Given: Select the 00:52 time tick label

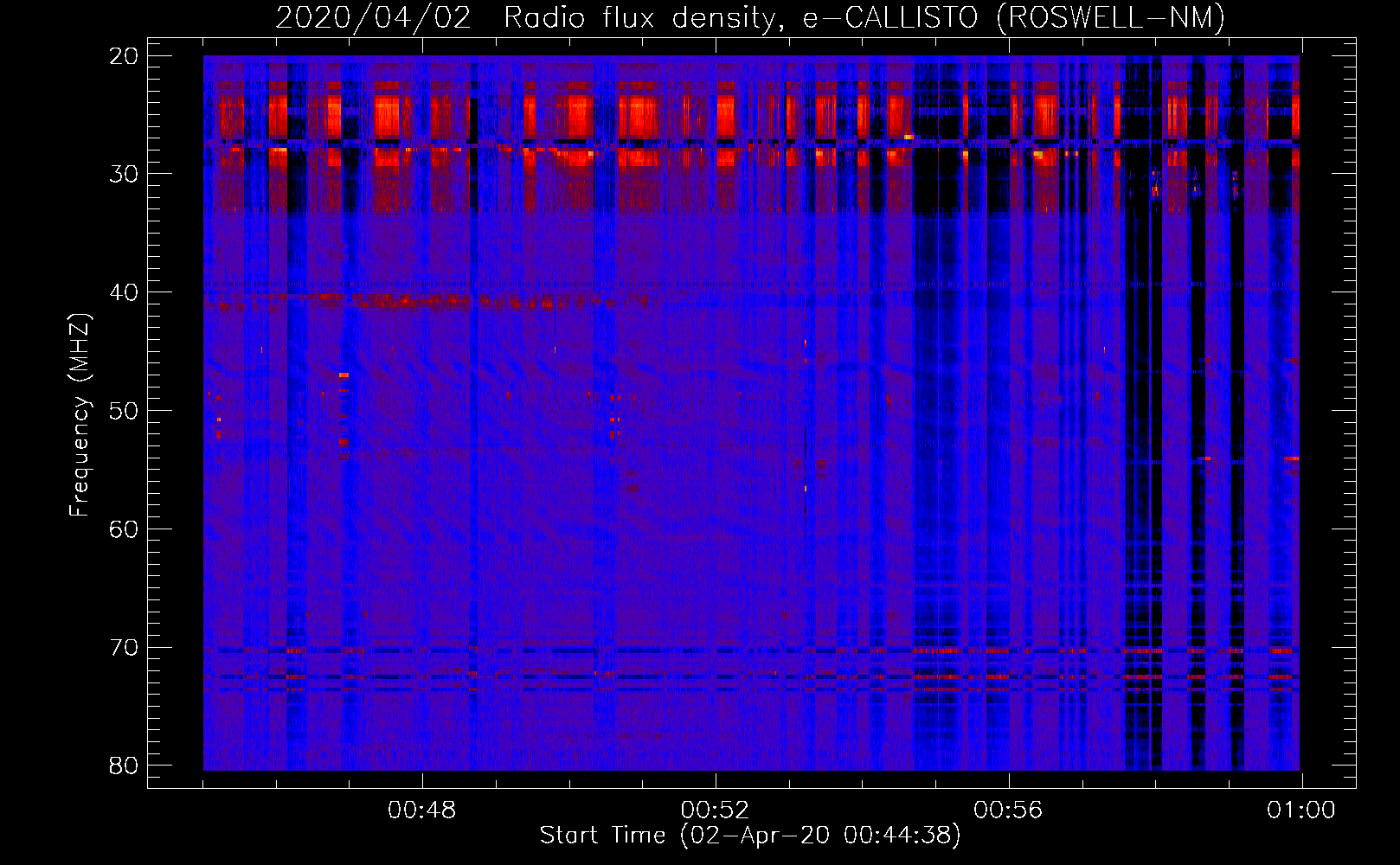Looking at the screenshot, I should click(715, 811).
